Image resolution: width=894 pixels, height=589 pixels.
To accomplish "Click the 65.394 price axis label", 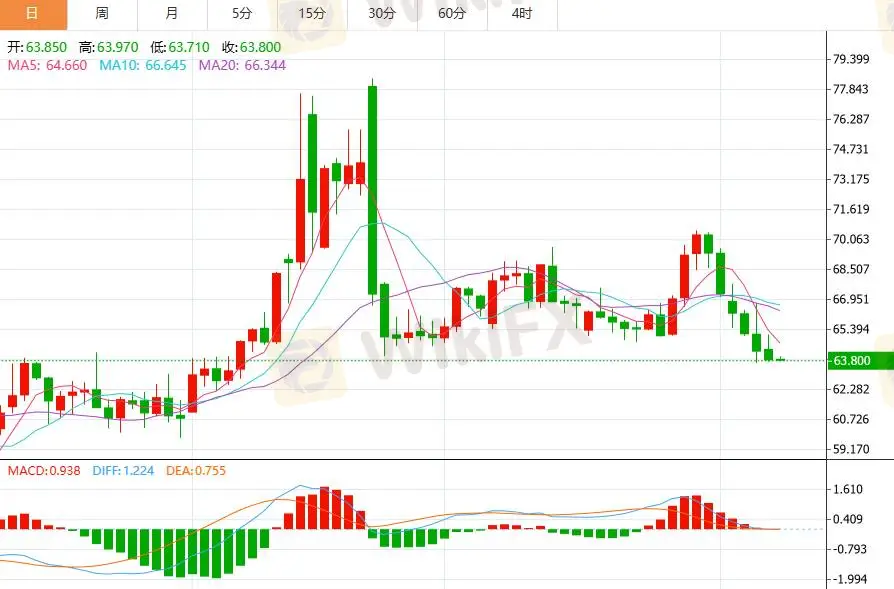I will [851, 330].
